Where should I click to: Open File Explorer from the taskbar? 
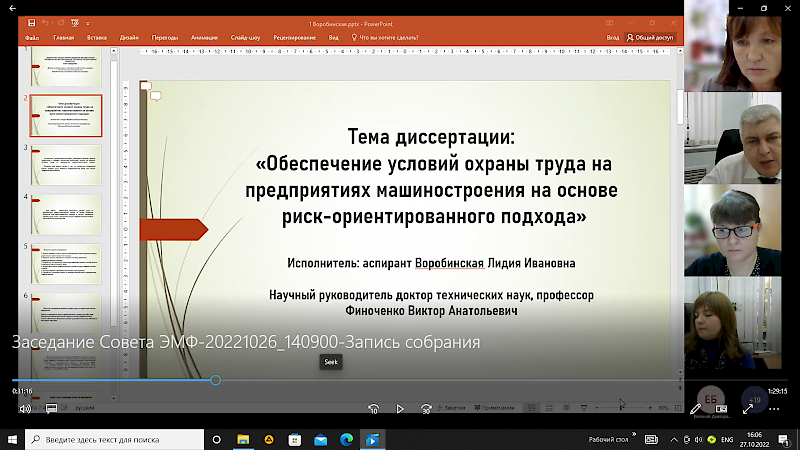coord(243,438)
